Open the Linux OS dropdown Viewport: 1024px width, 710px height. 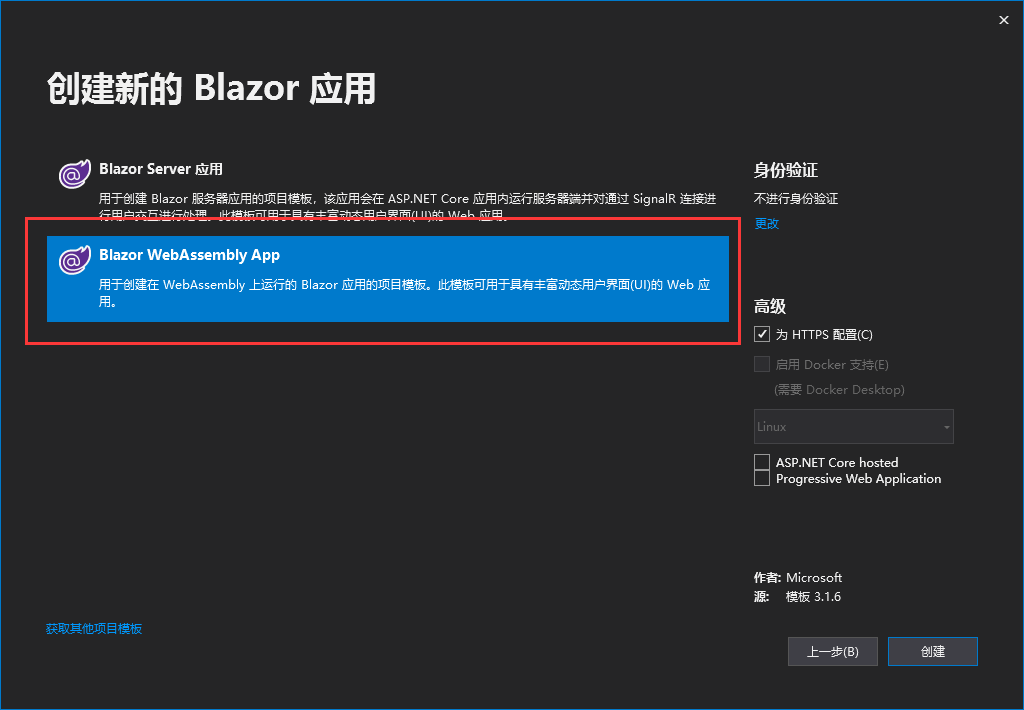click(854, 427)
